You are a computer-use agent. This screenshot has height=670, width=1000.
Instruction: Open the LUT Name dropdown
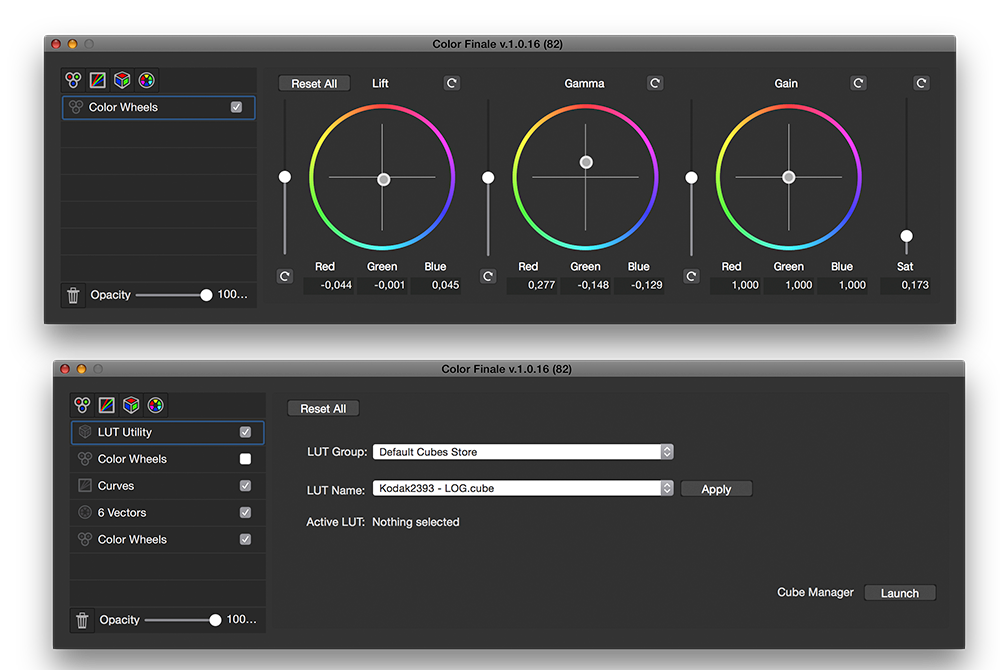[522, 489]
